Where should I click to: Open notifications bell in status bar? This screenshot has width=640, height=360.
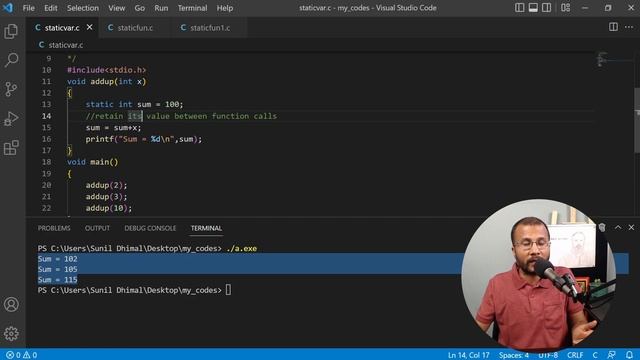[629, 355]
